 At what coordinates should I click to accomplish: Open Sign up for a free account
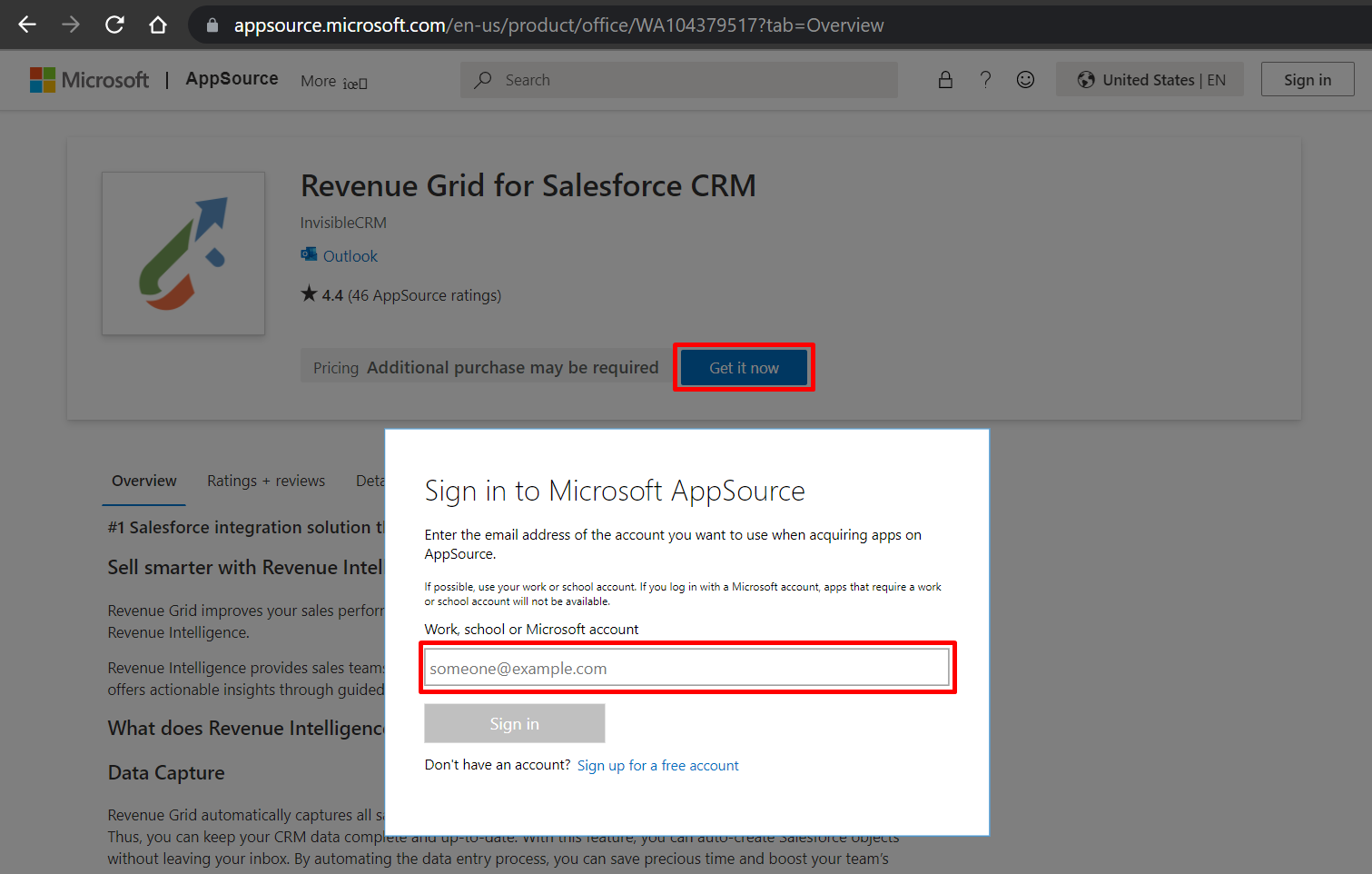[x=658, y=766]
